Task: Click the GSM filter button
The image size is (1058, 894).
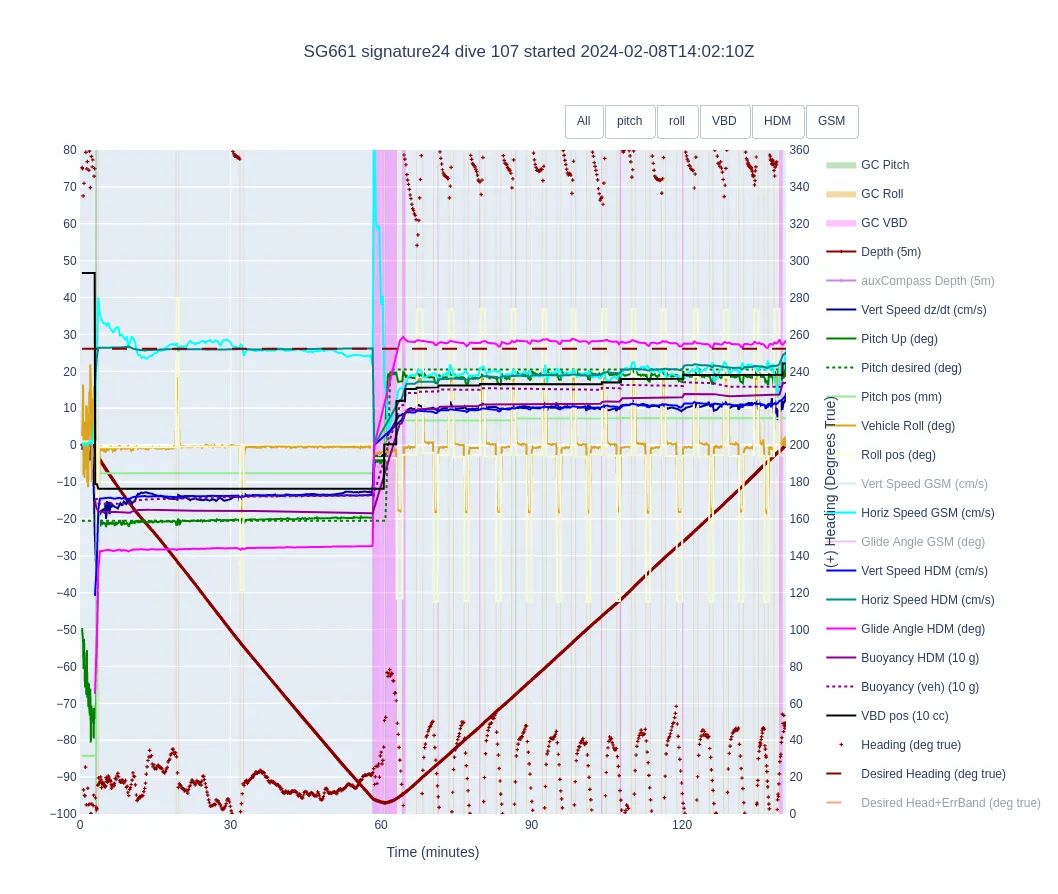Action: click(x=831, y=122)
